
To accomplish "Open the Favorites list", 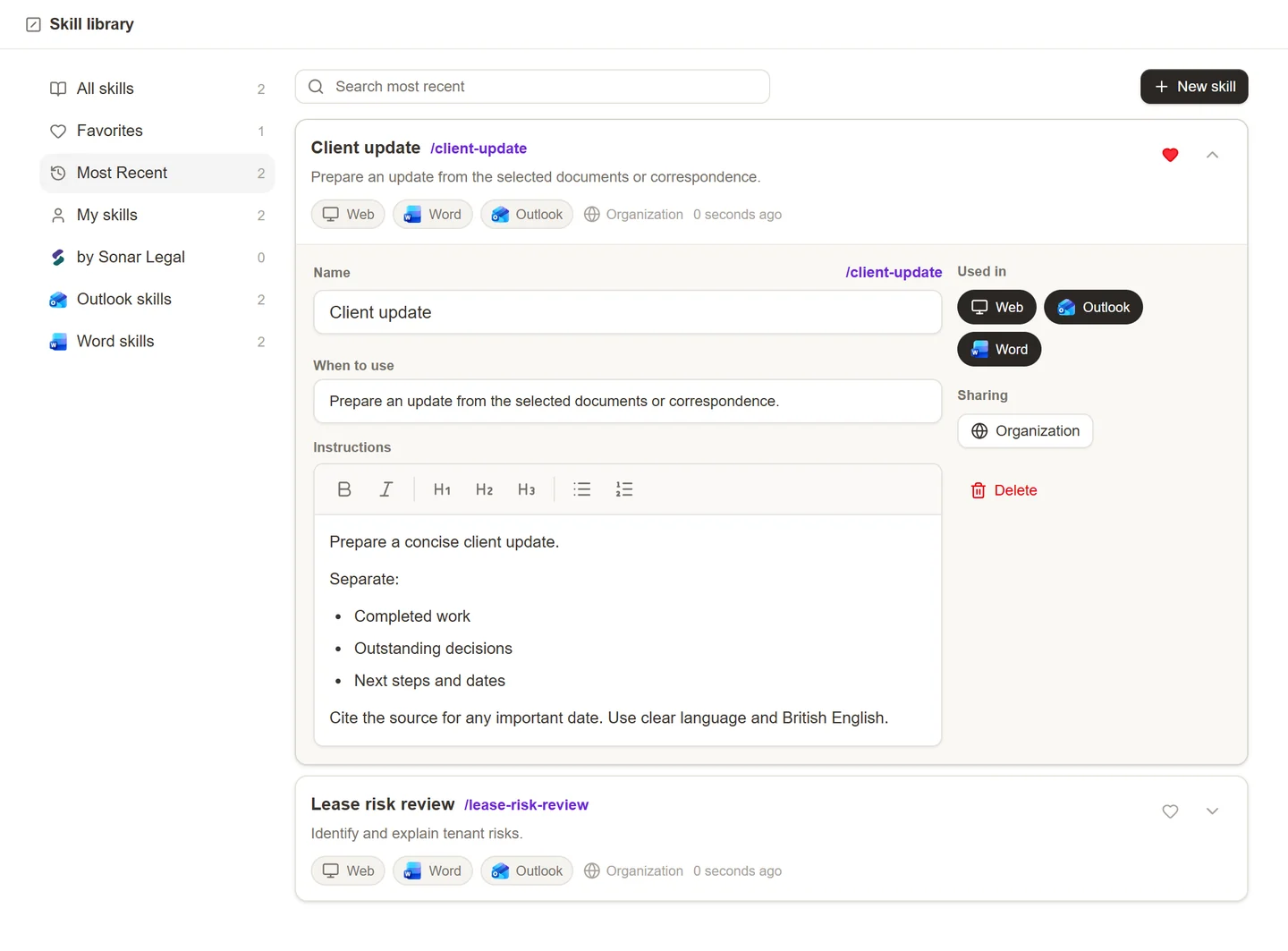I will [x=157, y=131].
